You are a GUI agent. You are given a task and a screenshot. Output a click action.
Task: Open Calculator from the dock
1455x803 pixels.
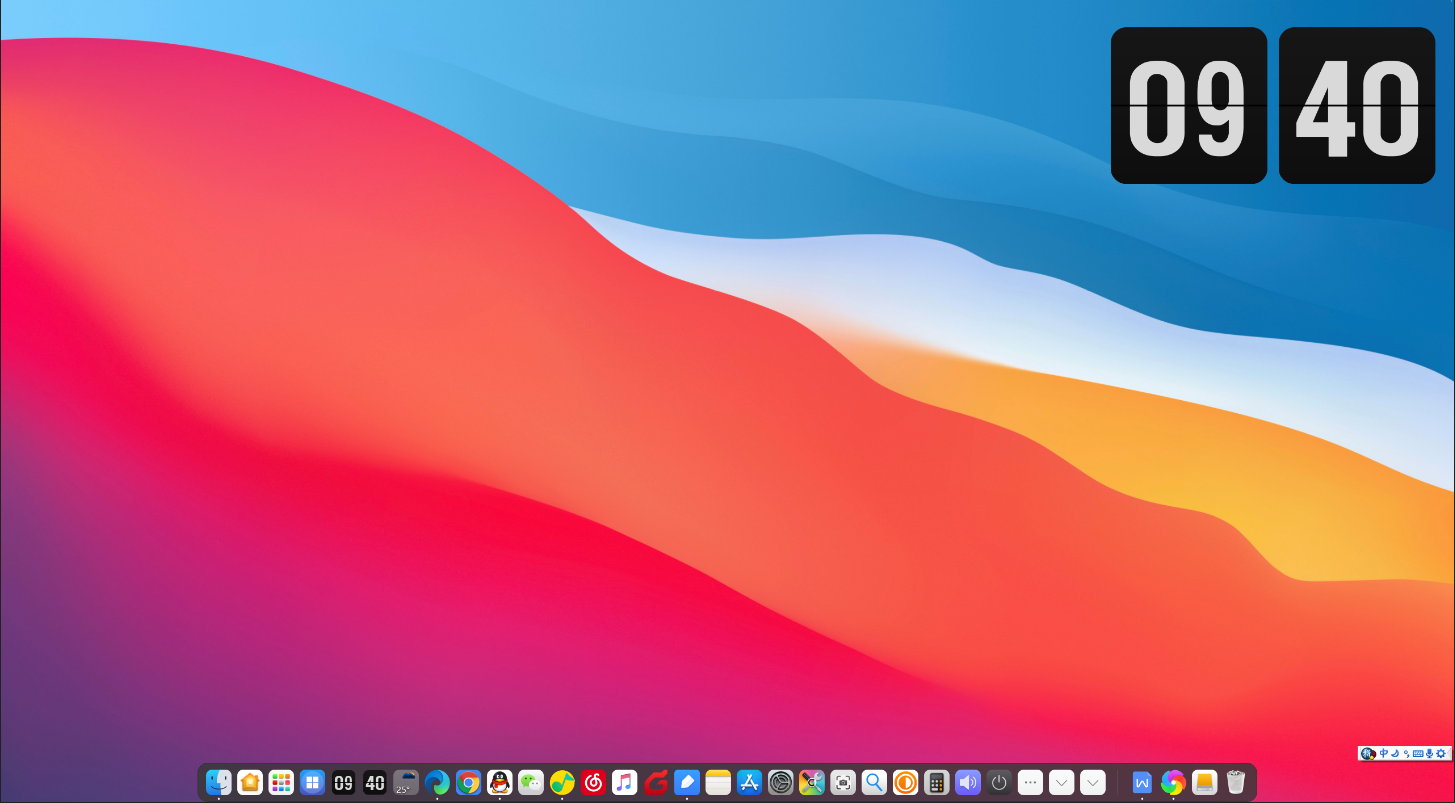(936, 782)
